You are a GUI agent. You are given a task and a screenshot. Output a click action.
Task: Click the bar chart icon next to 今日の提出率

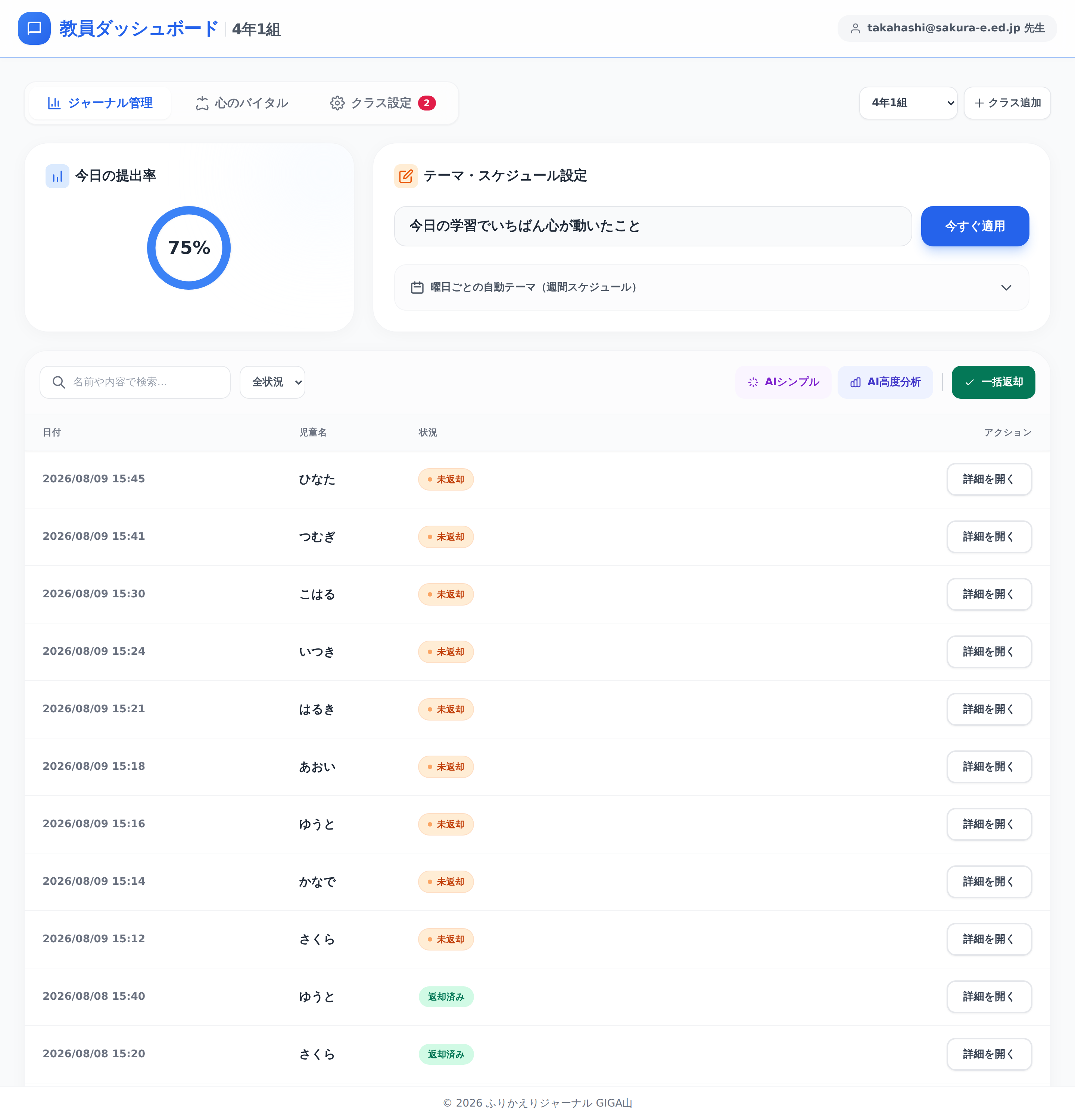pyautogui.click(x=57, y=176)
